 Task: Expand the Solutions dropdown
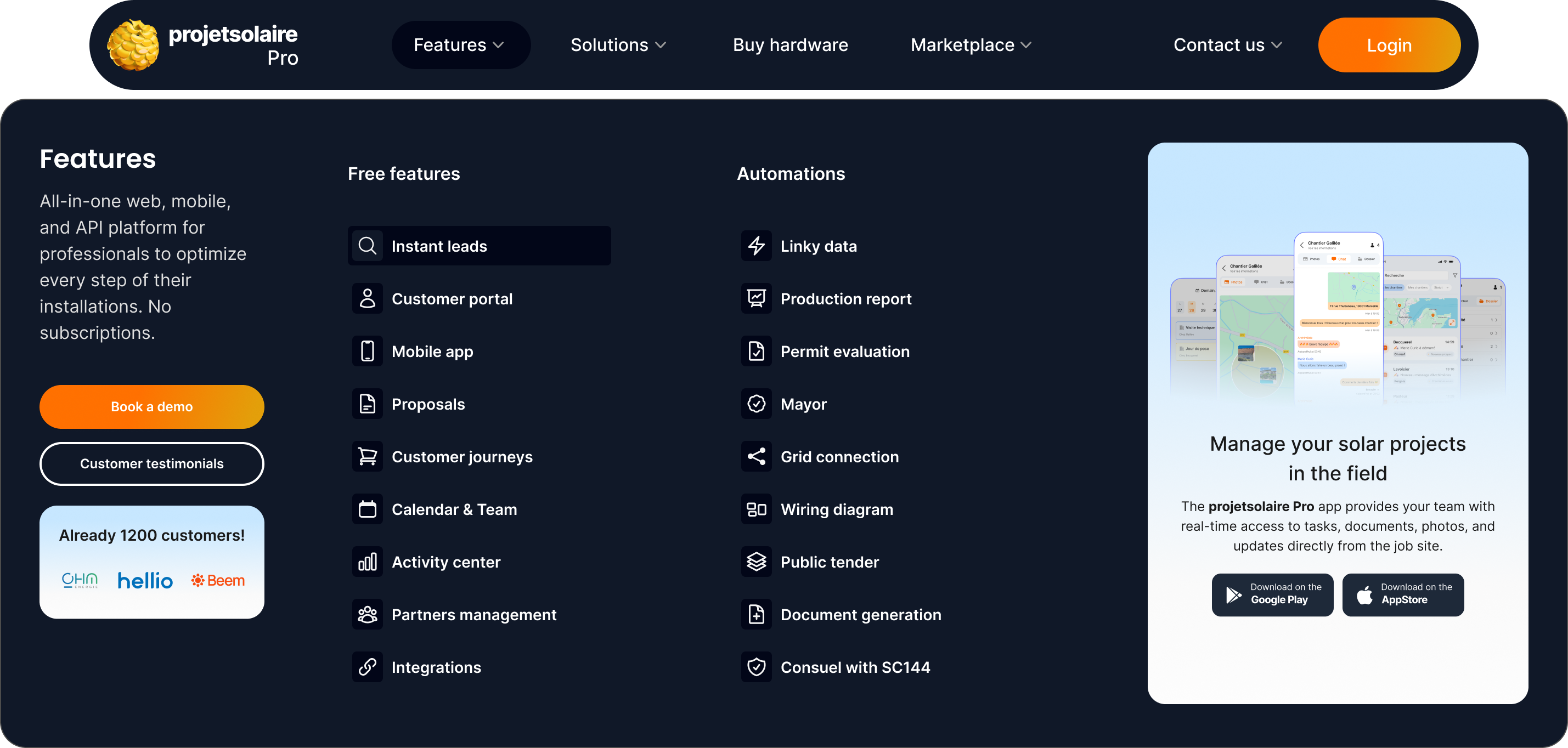click(618, 45)
